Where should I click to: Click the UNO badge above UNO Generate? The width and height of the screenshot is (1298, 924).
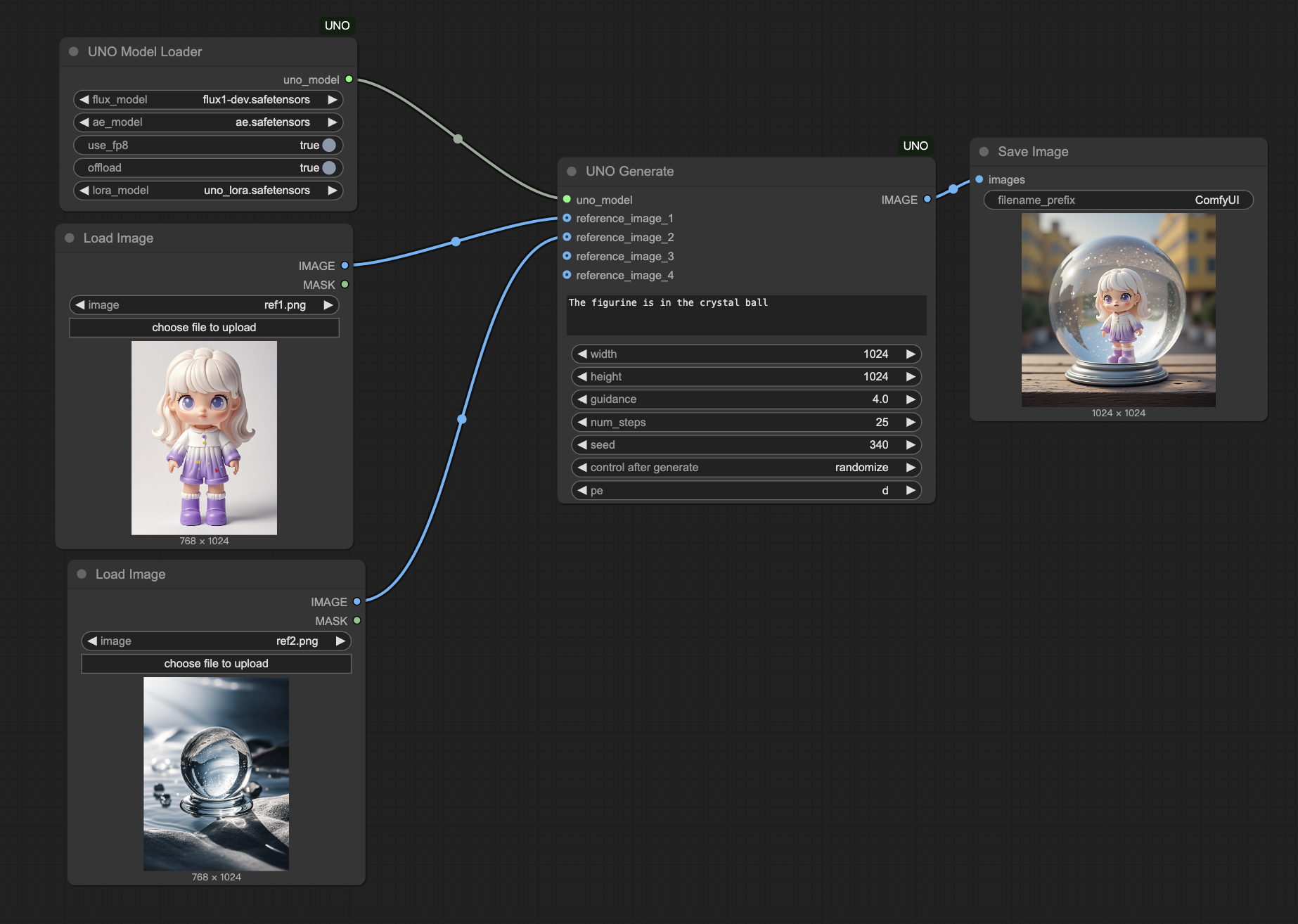pyautogui.click(x=915, y=146)
